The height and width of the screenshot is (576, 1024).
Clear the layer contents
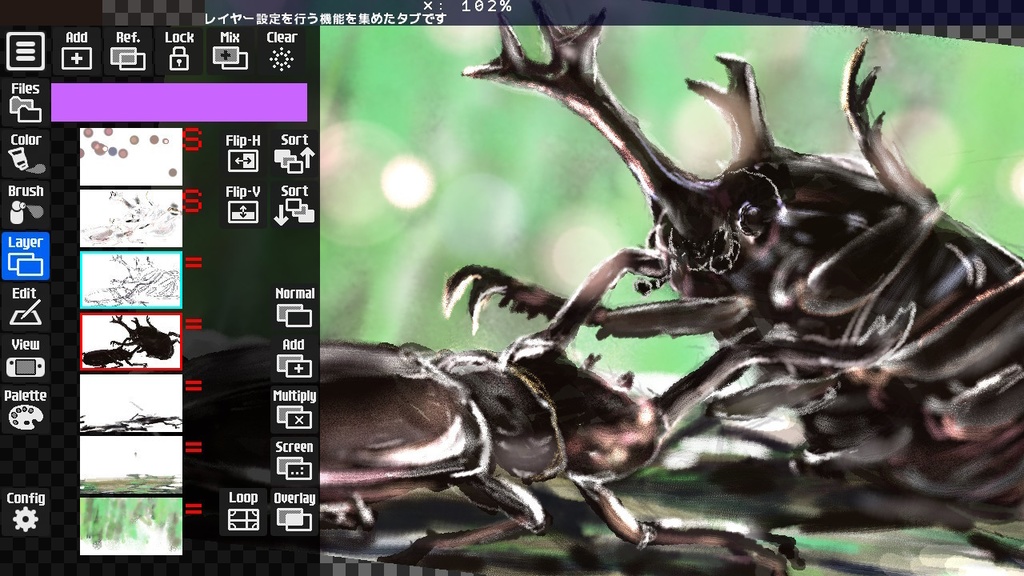(x=282, y=51)
